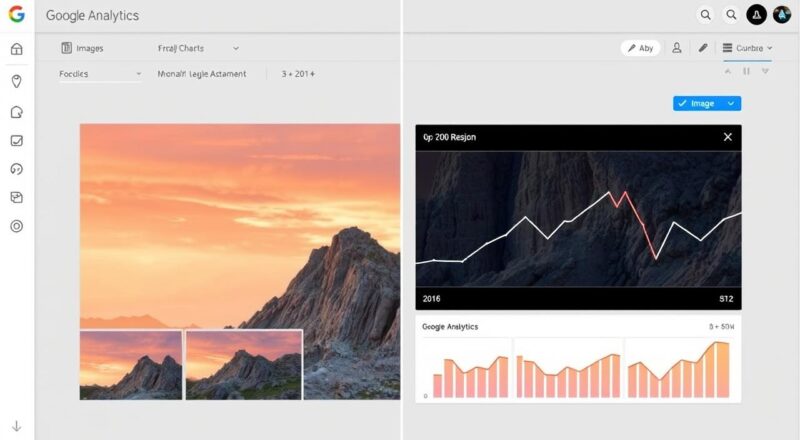
Task: Tick the checkbox icon in the left sidebar
Action: pyautogui.click(x=16, y=141)
